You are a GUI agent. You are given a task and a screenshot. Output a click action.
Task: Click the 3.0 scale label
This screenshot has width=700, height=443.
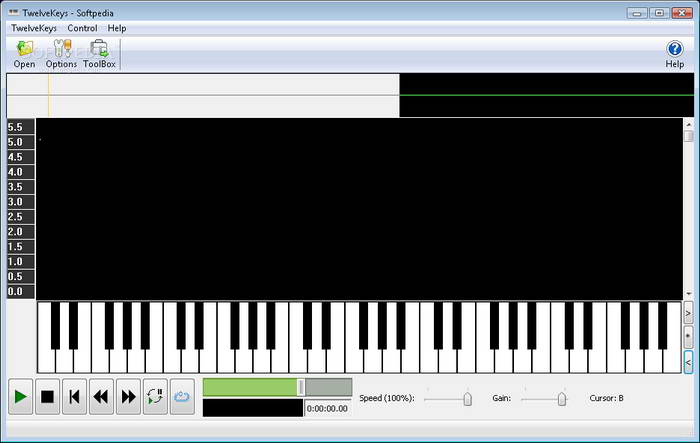pyautogui.click(x=21, y=202)
